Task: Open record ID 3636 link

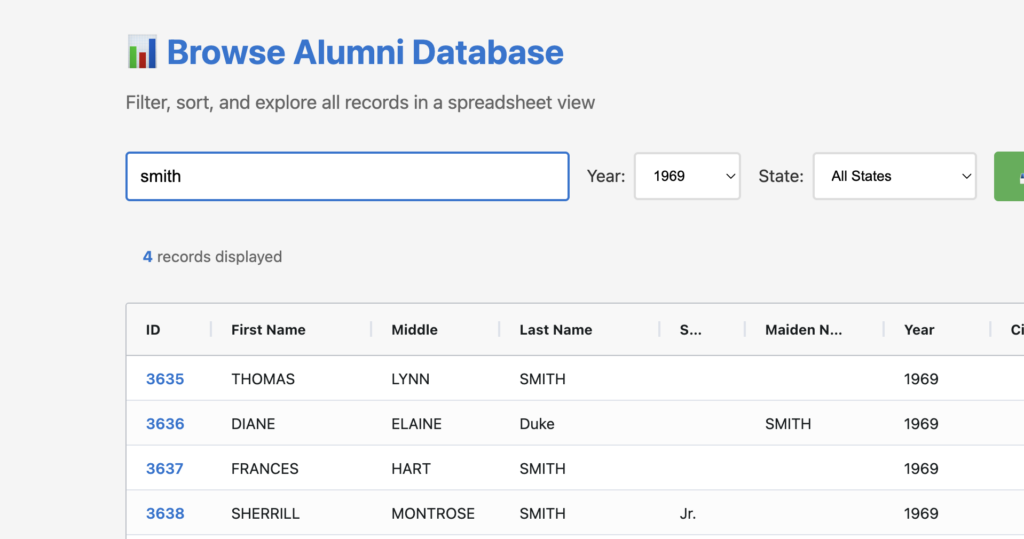Action: coord(165,424)
